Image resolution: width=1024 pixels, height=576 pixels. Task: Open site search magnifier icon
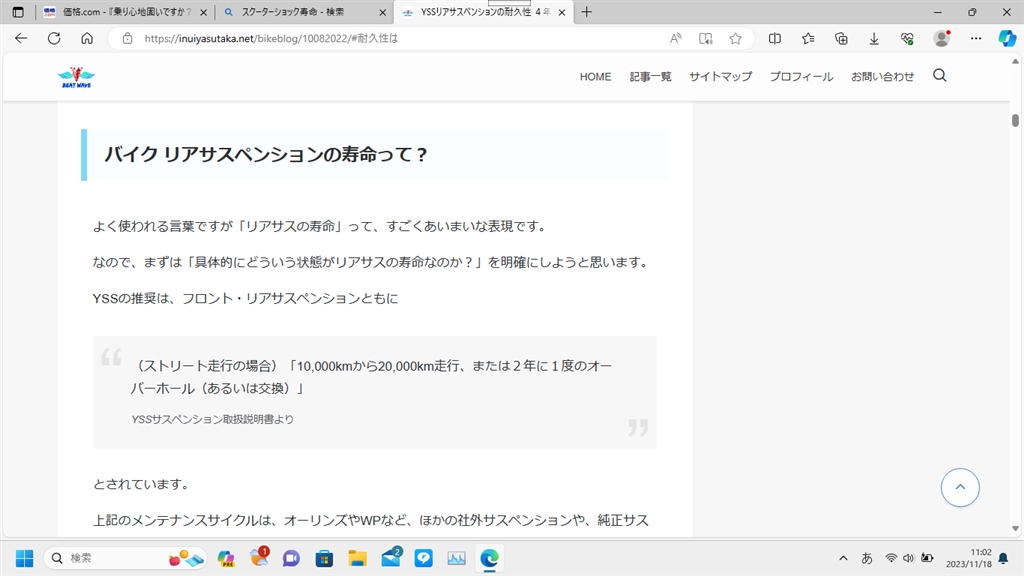[x=940, y=76]
